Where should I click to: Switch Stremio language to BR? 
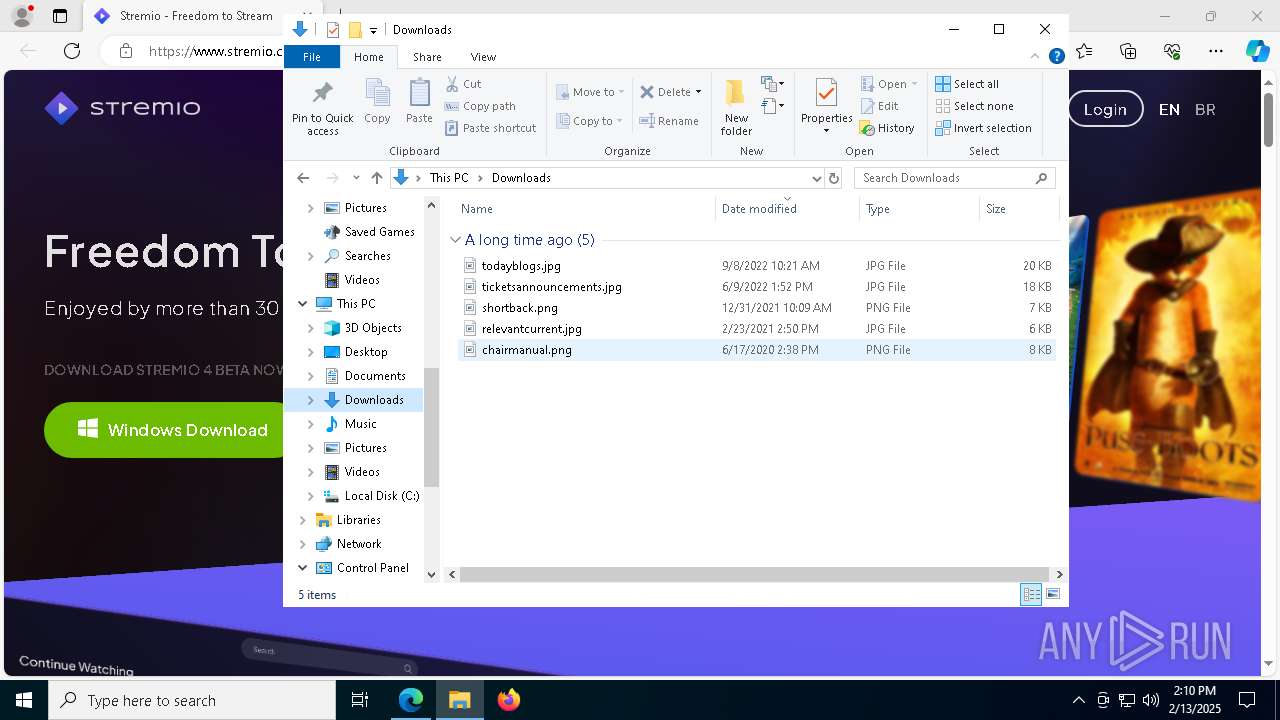(x=1205, y=109)
